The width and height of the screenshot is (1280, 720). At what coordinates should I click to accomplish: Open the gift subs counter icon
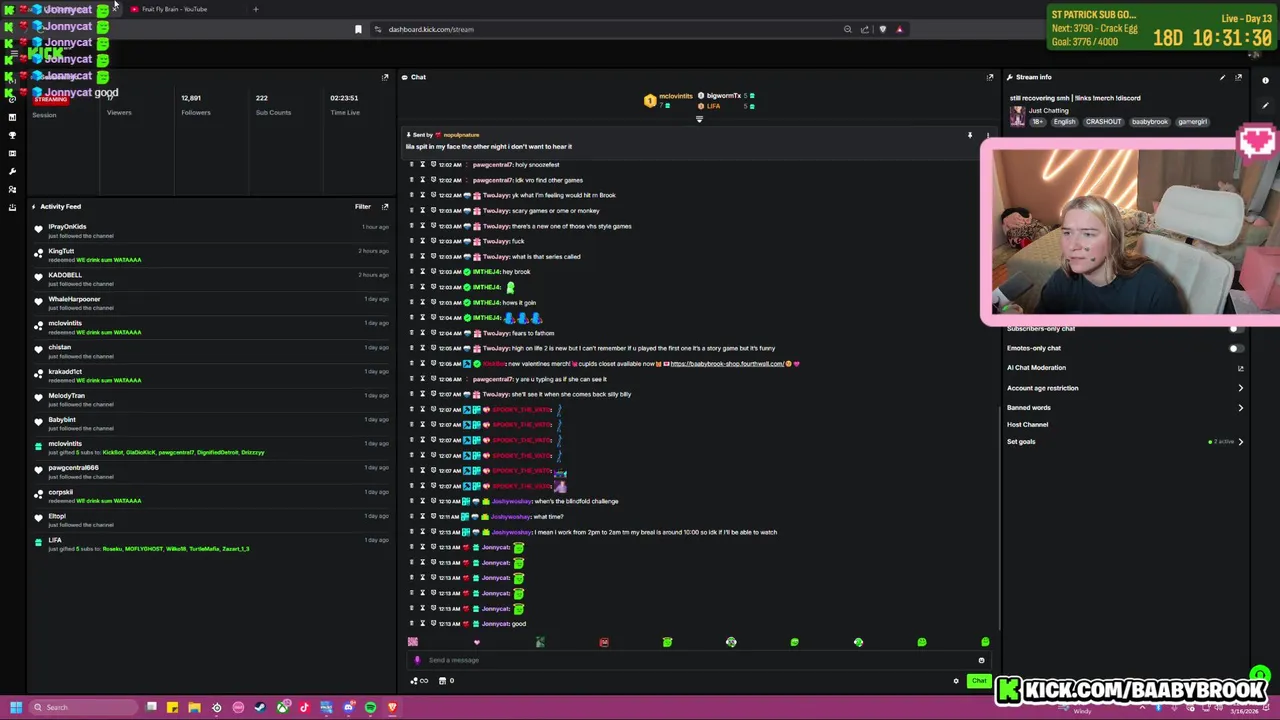click(447, 681)
